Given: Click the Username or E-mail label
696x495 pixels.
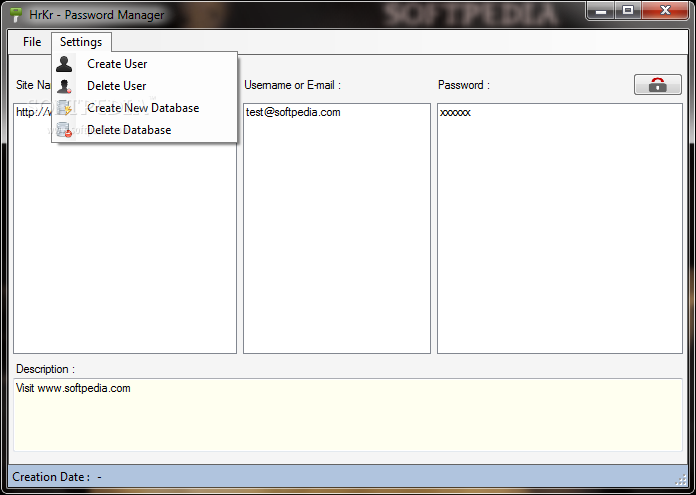Looking at the screenshot, I should [293, 85].
